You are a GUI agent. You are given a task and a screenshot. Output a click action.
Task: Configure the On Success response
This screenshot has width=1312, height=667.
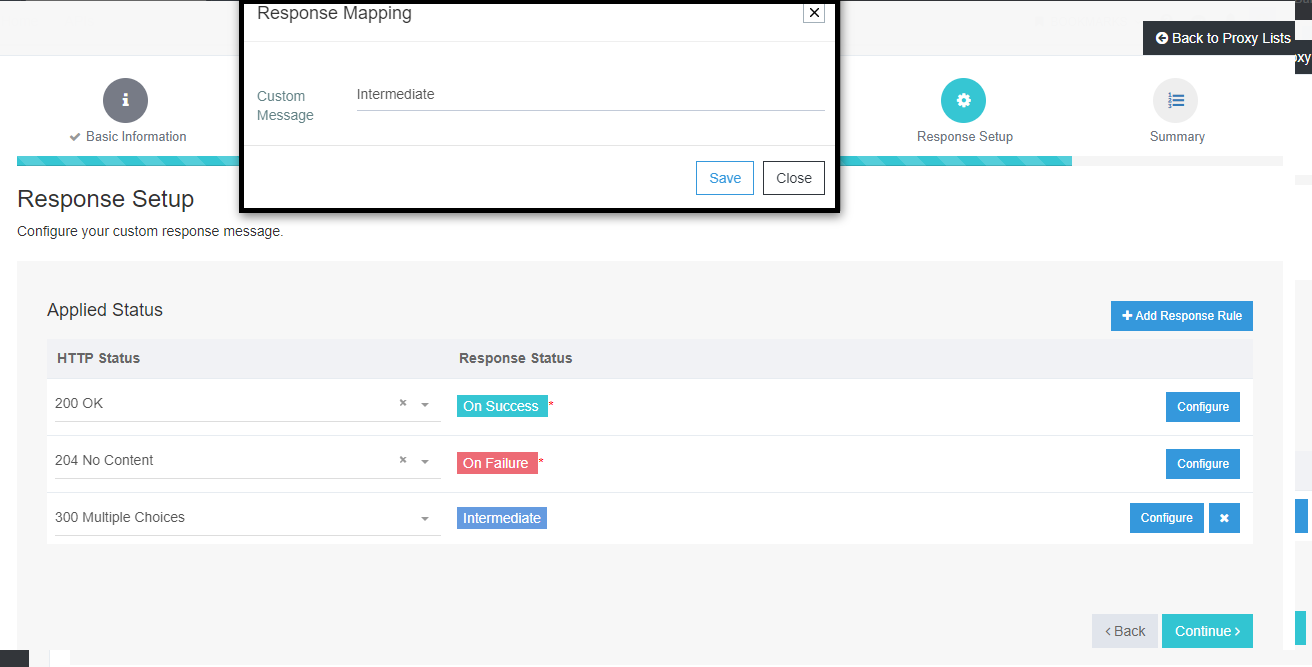coord(1202,406)
